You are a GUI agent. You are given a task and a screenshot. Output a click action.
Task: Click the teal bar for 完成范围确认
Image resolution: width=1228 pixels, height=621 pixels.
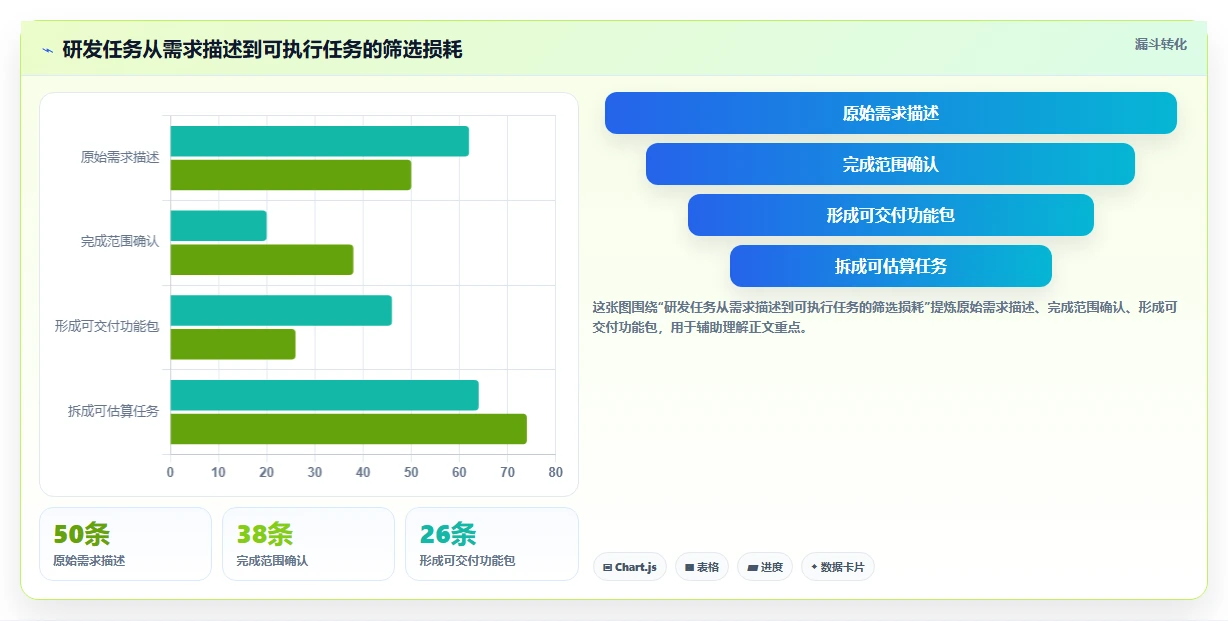point(218,226)
